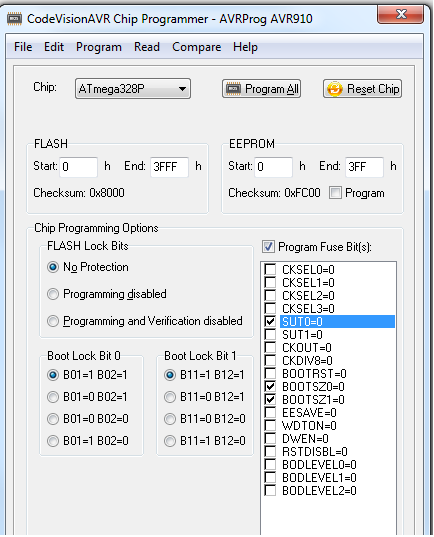Screen dimensions: 434x537
Task: Click the Reset Chip refresh icon
Action: click(335, 89)
